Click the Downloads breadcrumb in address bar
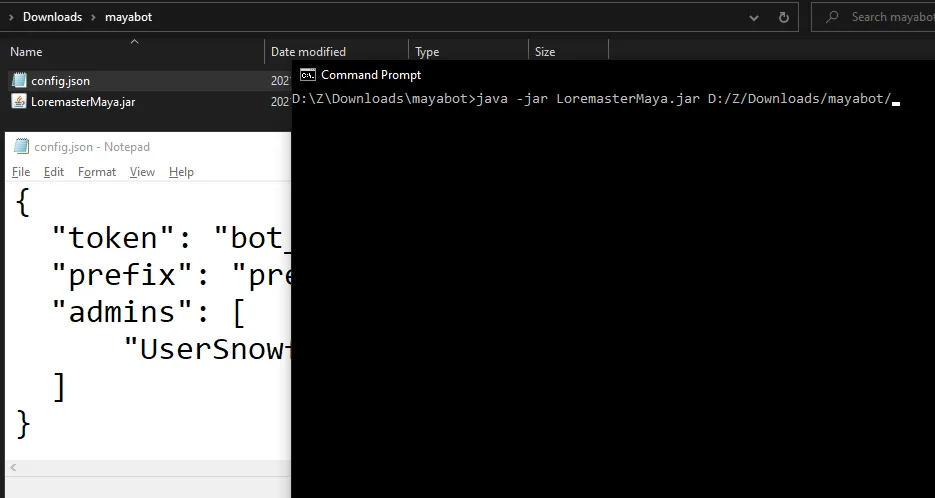The width and height of the screenshot is (935, 498). (52, 17)
